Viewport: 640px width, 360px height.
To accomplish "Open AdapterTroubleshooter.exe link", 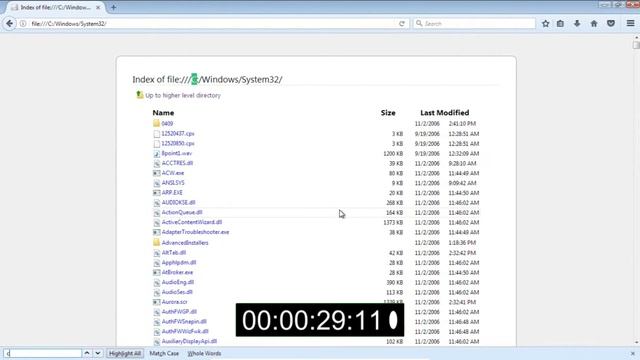I will [196, 232].
